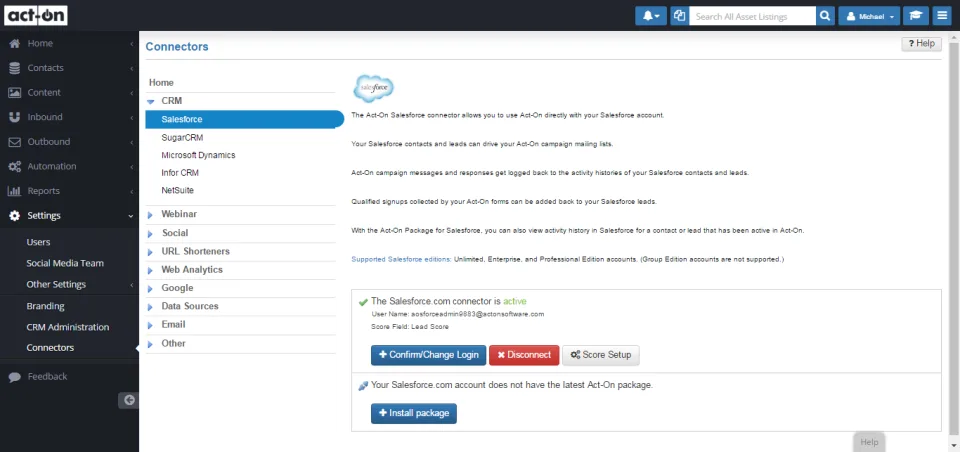960x452 pixels.
Task: Click the magnifier search button
Action: point(825,16)
